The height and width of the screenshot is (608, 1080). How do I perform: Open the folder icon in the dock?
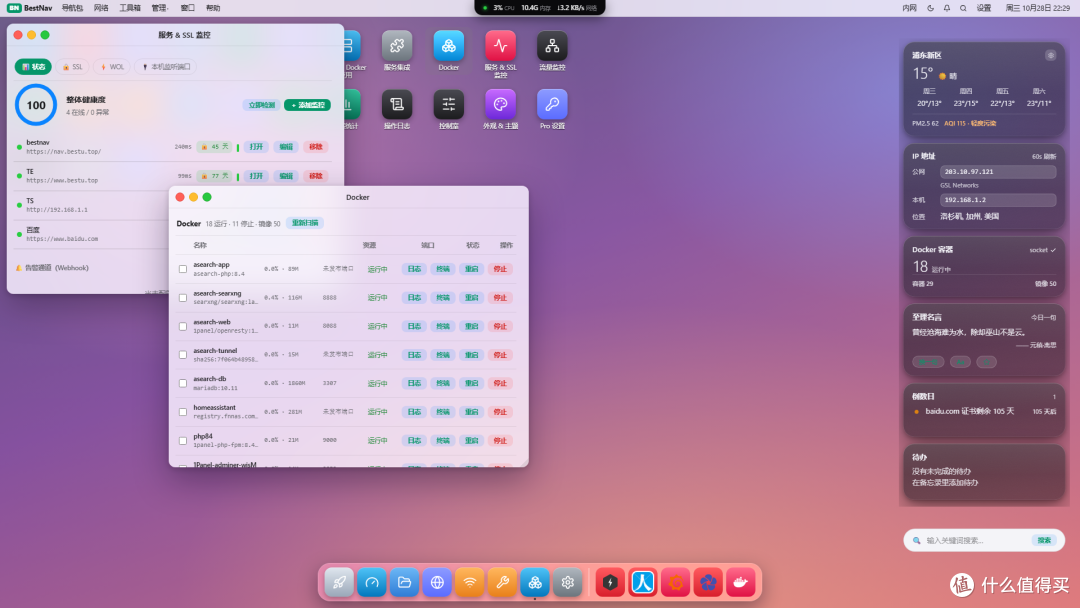(404, 583)
